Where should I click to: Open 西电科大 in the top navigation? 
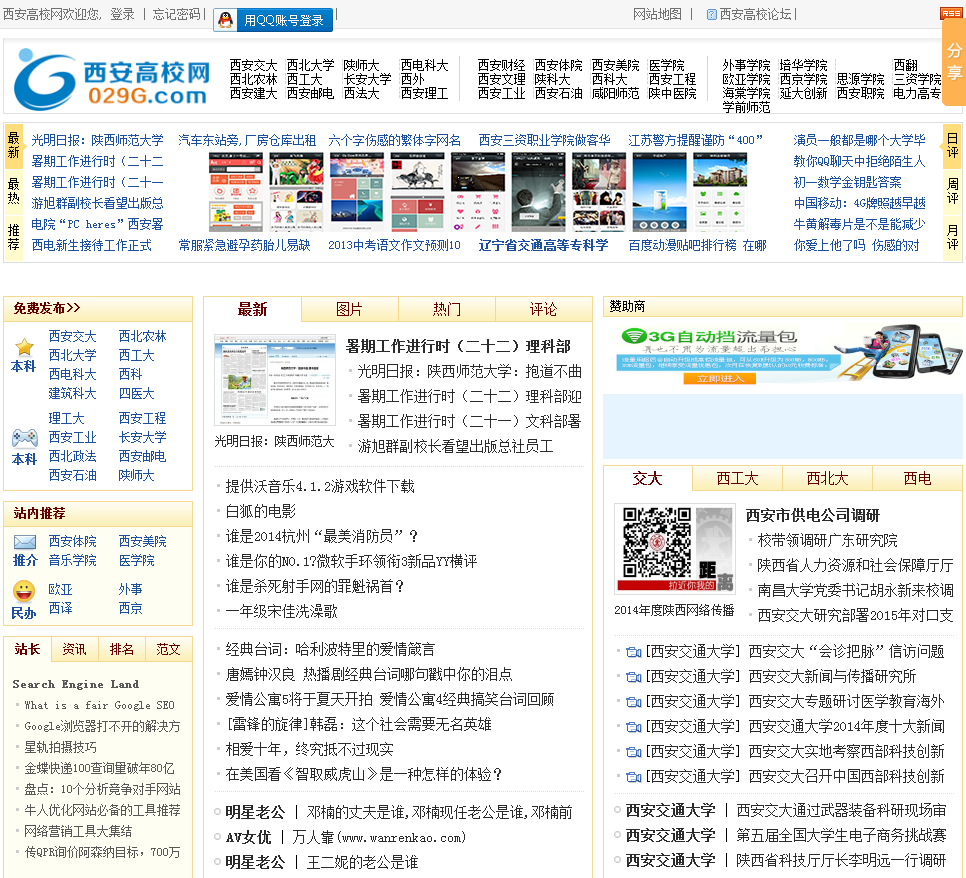(424, 65)
